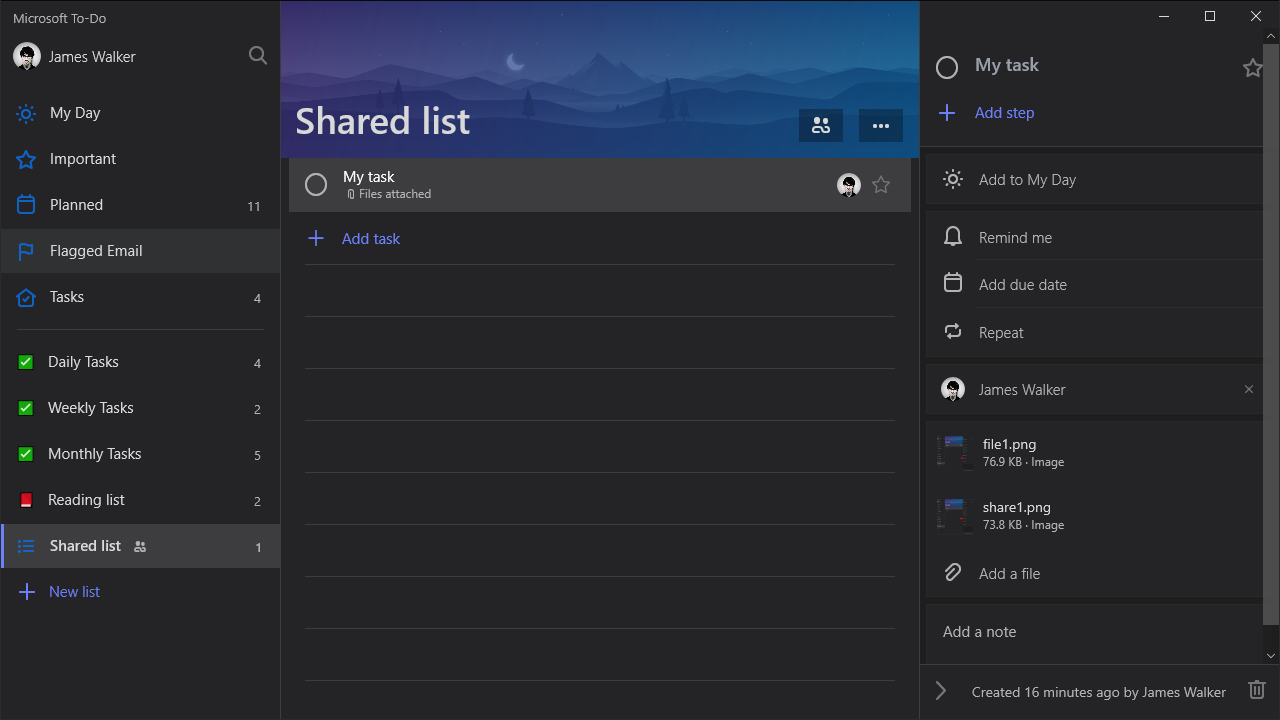The height and width of the screenshot is (720, 1280).
Task: Click green check icon beside Monthly Tasks
Action: pos(26,454)
